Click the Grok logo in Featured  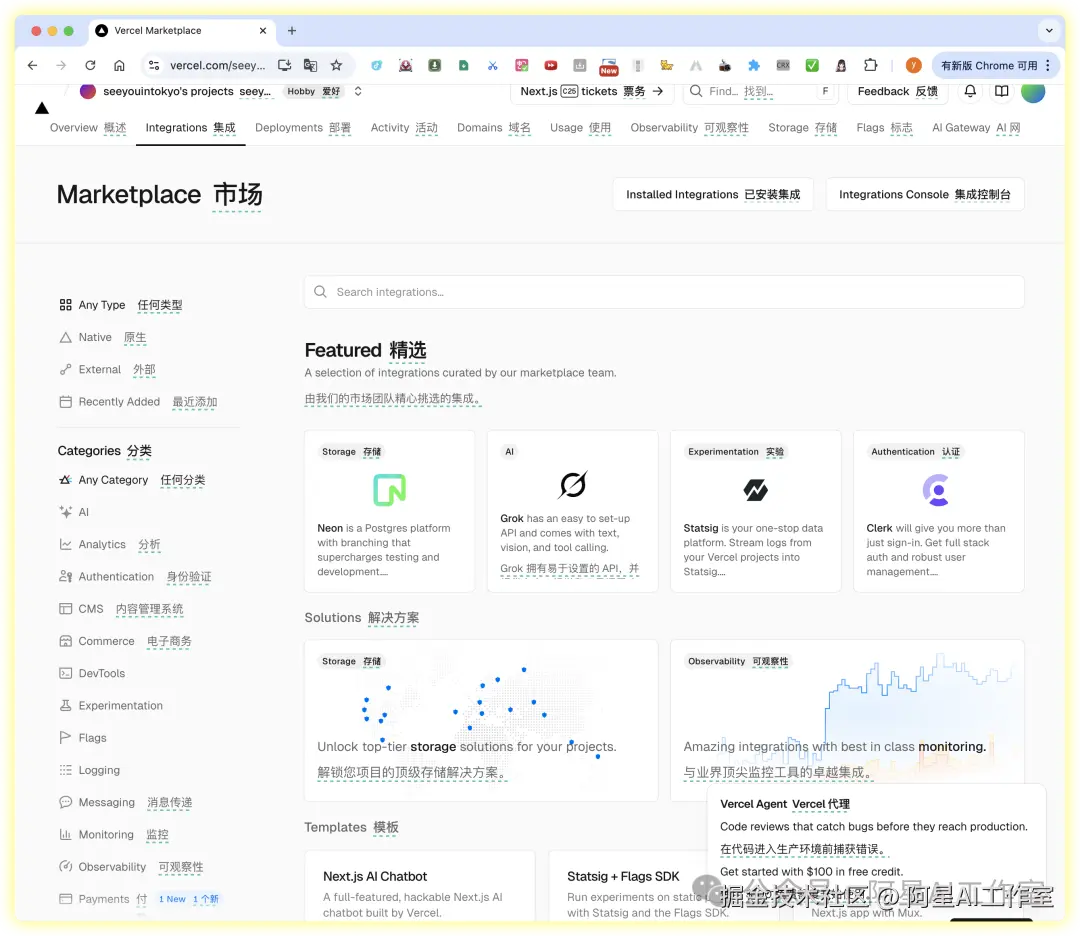572,484
